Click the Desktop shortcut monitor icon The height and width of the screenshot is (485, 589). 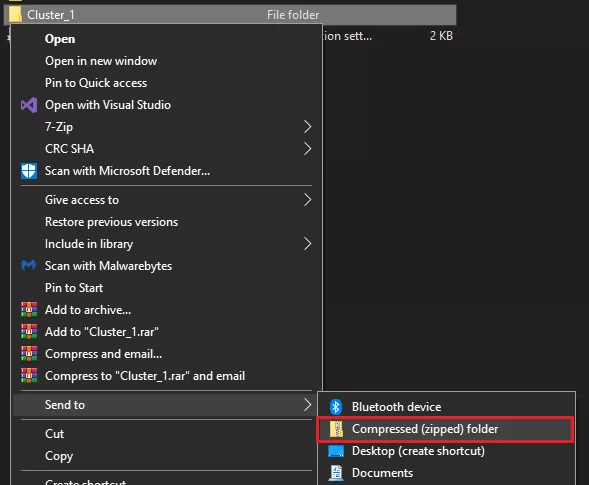336,451
